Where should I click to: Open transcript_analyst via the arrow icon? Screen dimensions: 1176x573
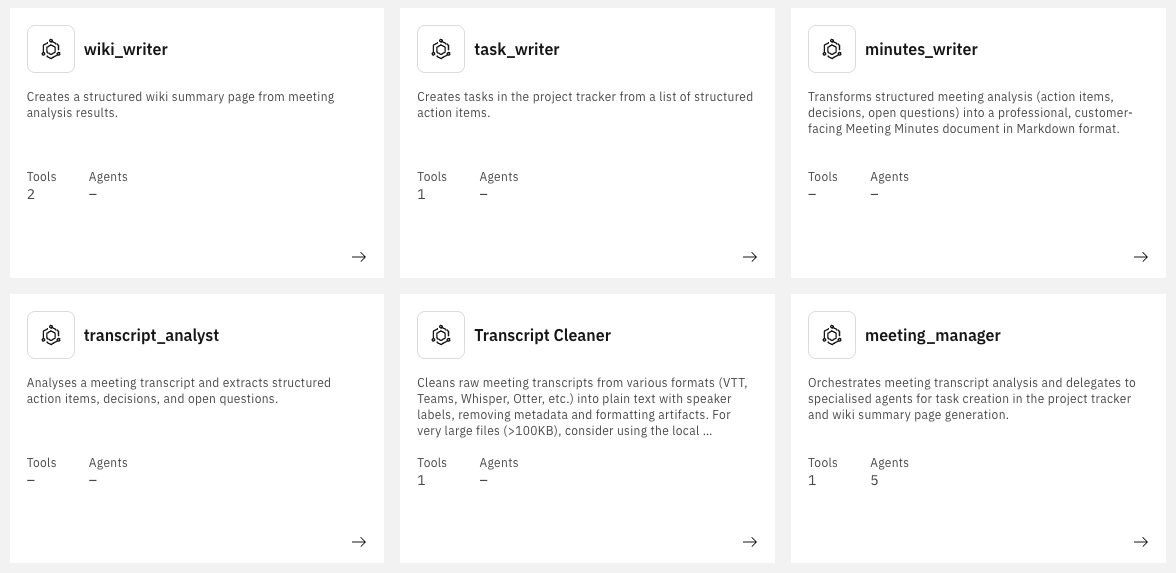point(359,542)
